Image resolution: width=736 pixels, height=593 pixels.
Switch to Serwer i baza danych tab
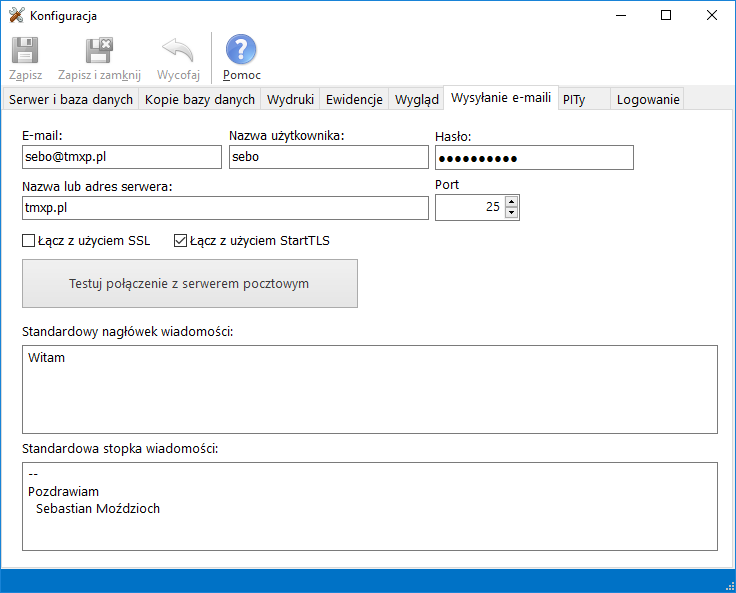(x=71, y=100)
